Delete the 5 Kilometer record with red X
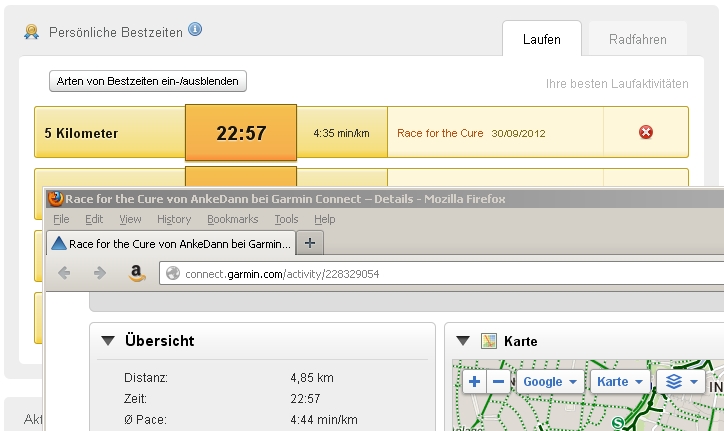This screenshot has height=431, width=724. tap(645, 132)
